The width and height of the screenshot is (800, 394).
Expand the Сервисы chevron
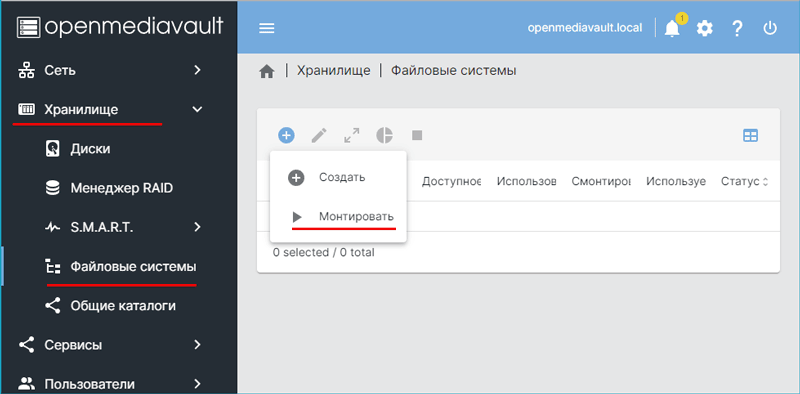(x=197, y=345)
